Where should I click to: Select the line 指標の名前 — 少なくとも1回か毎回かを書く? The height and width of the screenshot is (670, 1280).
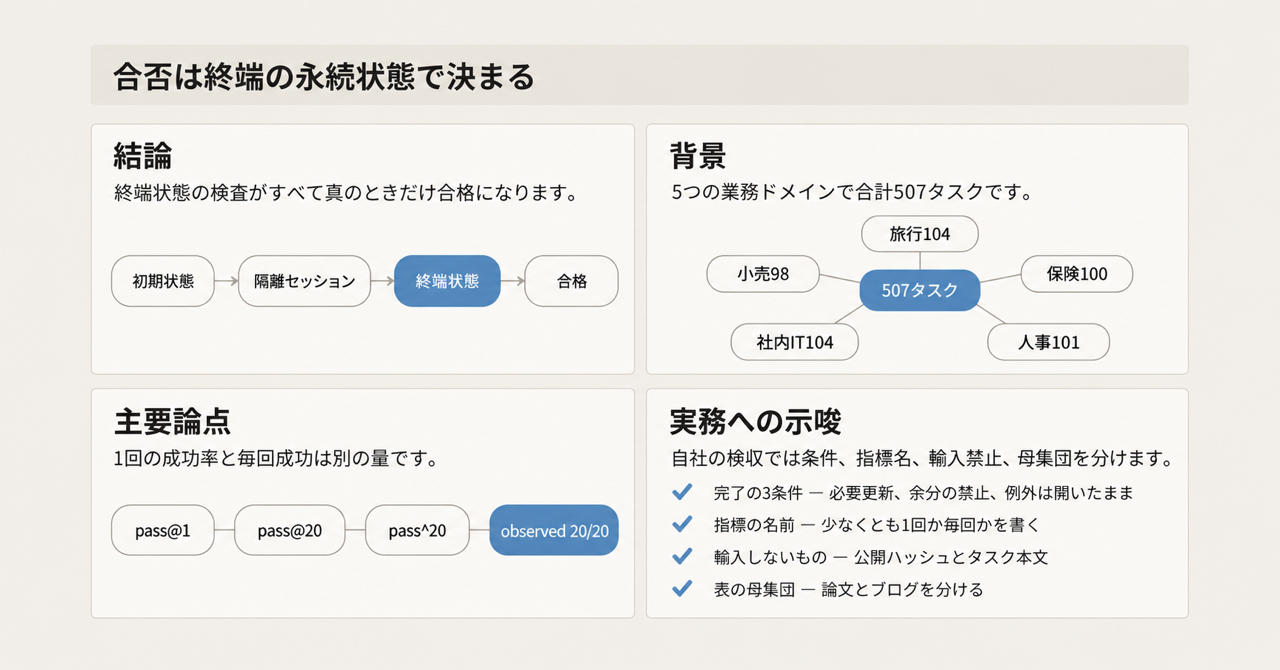coord(875,526)
